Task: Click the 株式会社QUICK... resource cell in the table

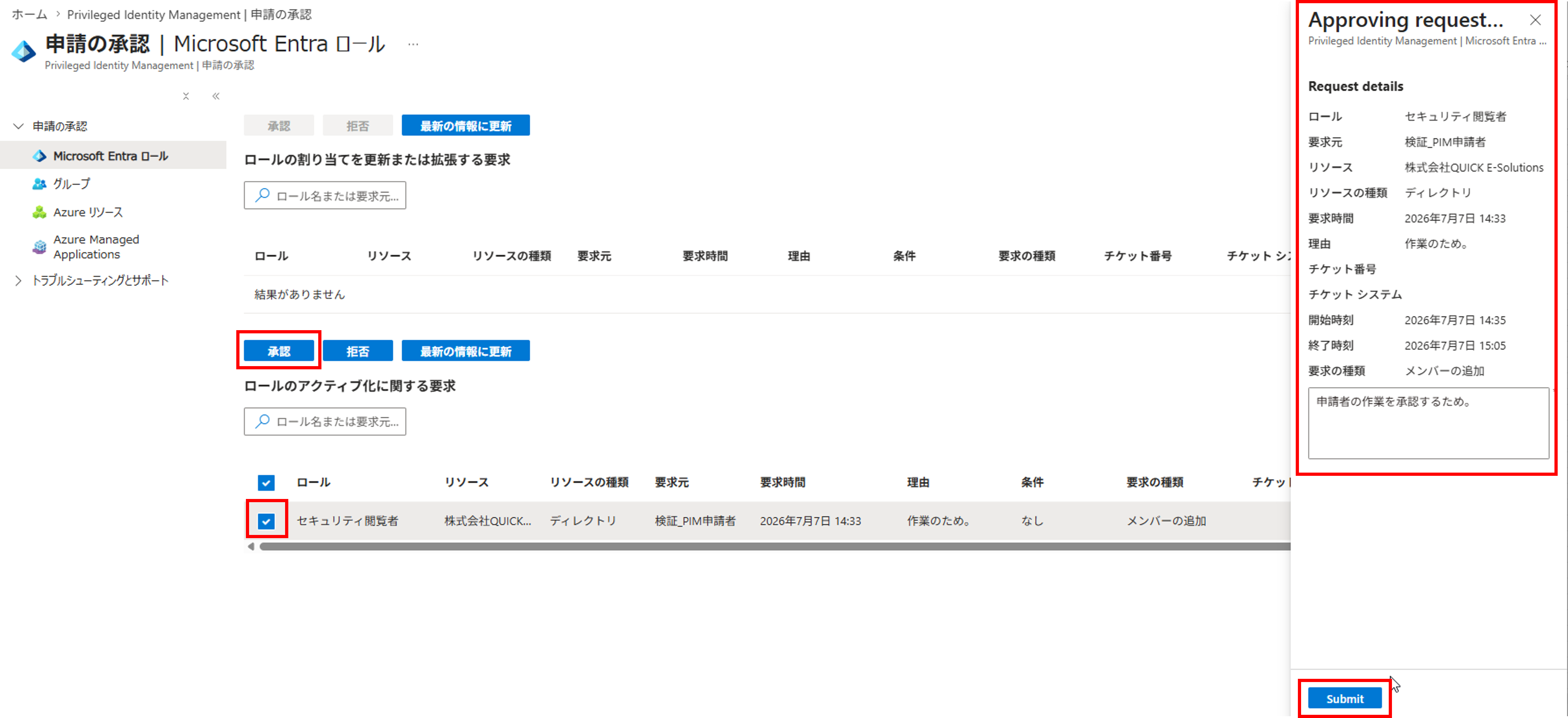Action: coord(488,521)
